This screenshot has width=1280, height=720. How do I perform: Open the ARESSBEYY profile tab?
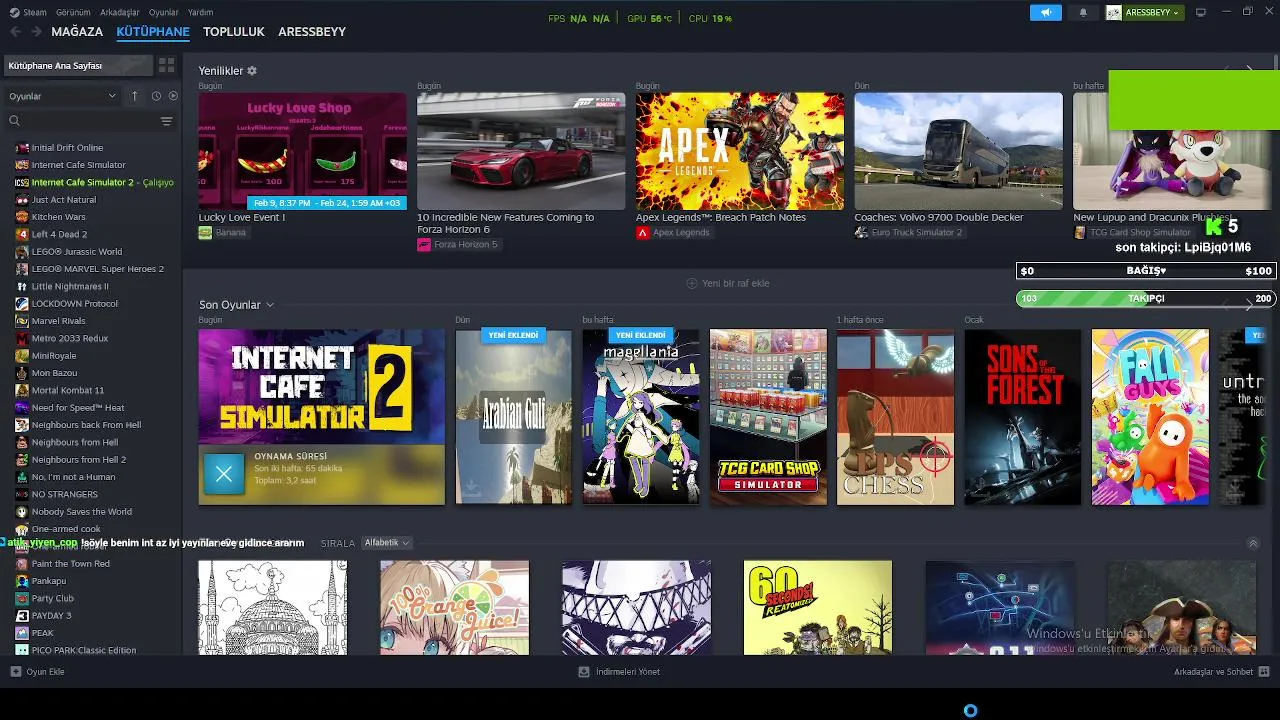click(x=312, y=32)
